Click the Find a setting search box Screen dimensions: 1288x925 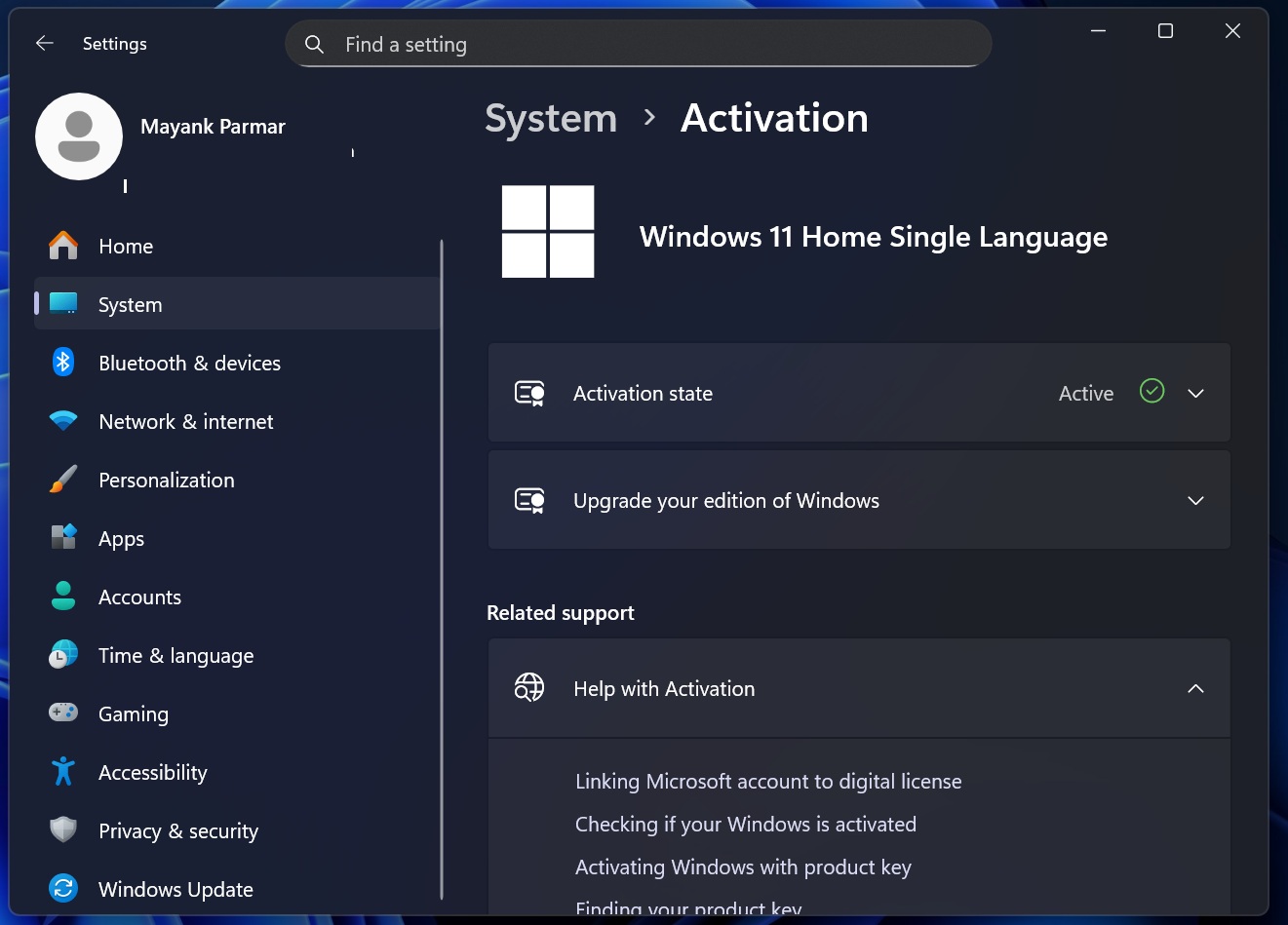[638, 44]
